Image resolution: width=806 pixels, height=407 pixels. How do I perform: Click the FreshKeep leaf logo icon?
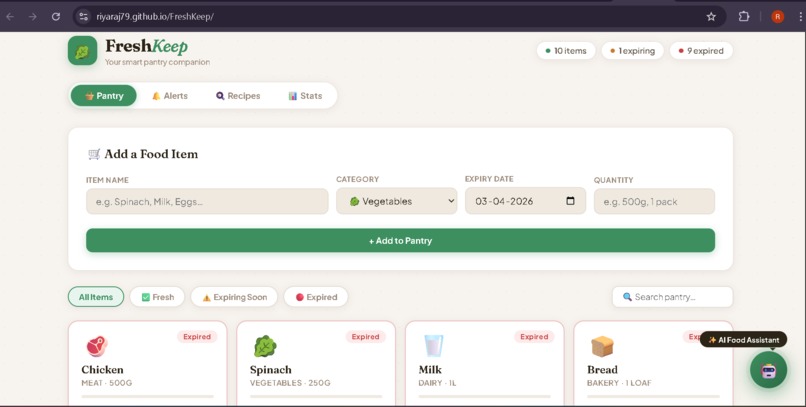point(82,51)
